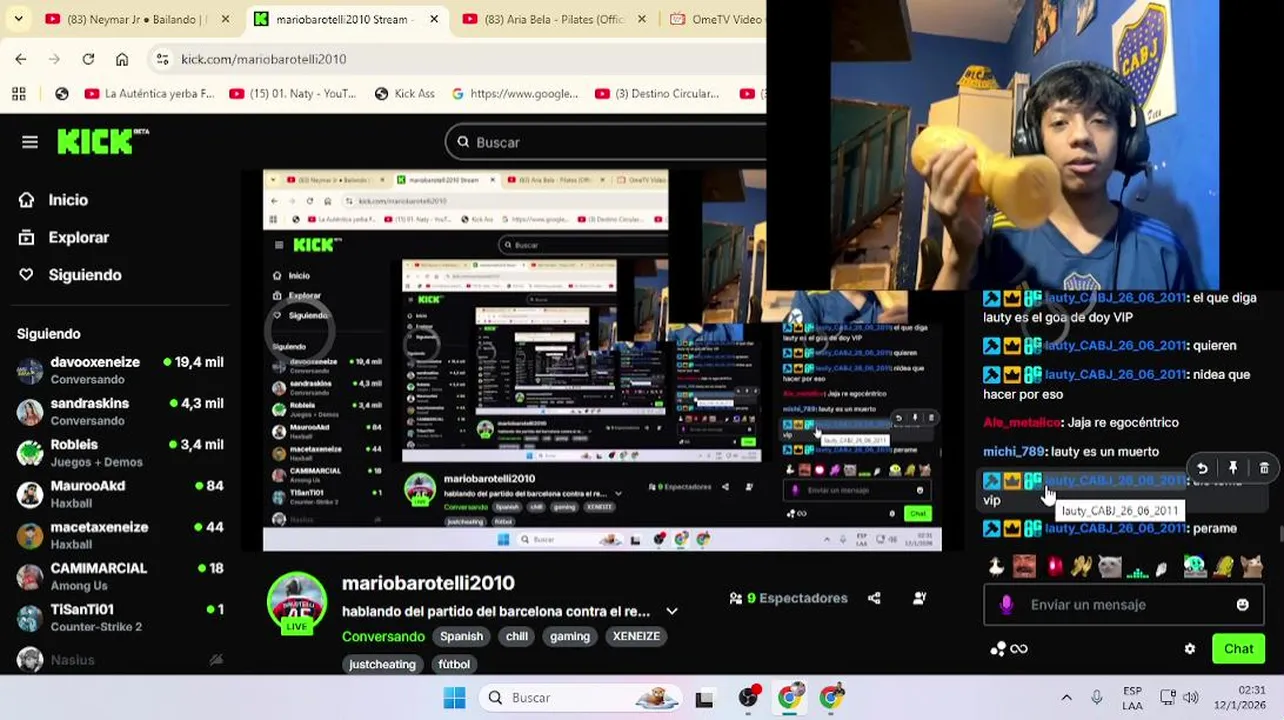Insert the white goose emote
Image resolution: width=1284 pixels, height=720 pixels.
click(x=996, y=567)
